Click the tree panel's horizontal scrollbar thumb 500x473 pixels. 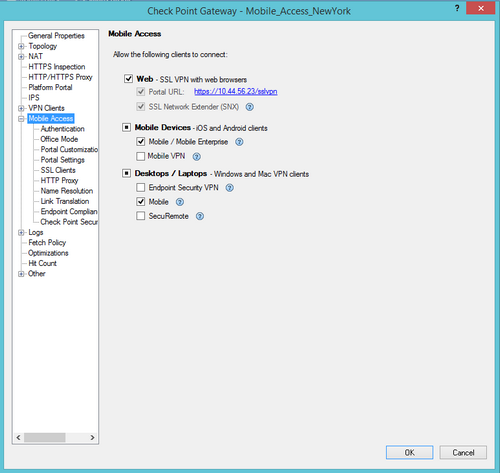coord(45,437)
